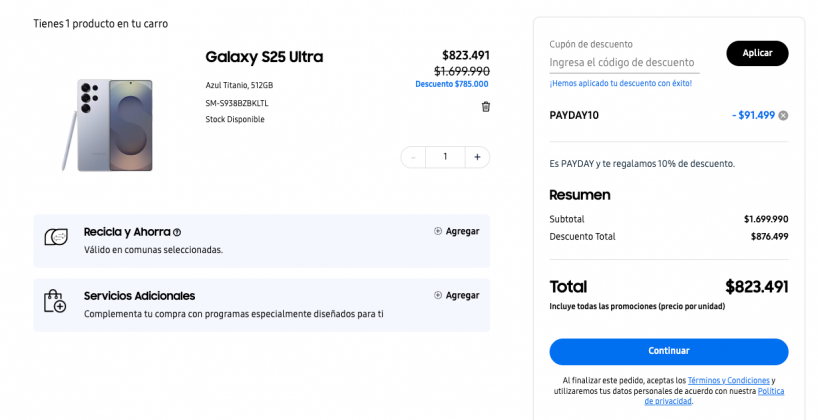Apply the coupon with Aplicar button
The height and width of the screenshot is (420, 818).
(x=757, y=53)
